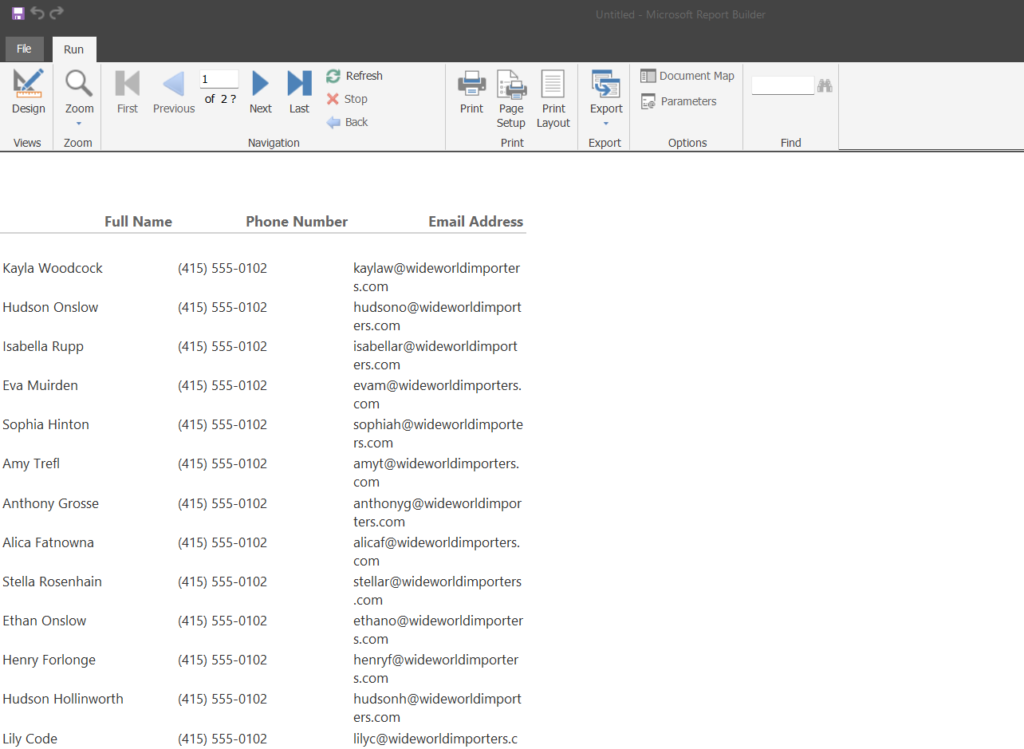Print the report
Screen dimensions: 1024x749
point(472,91)
